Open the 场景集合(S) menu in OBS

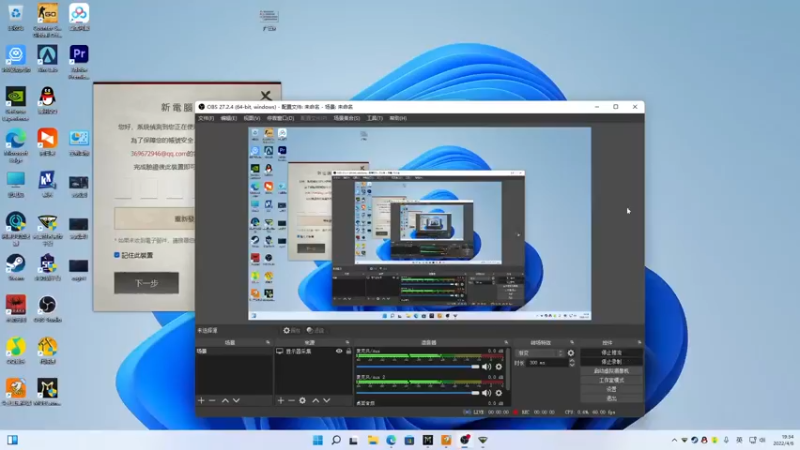coord(346,118)
